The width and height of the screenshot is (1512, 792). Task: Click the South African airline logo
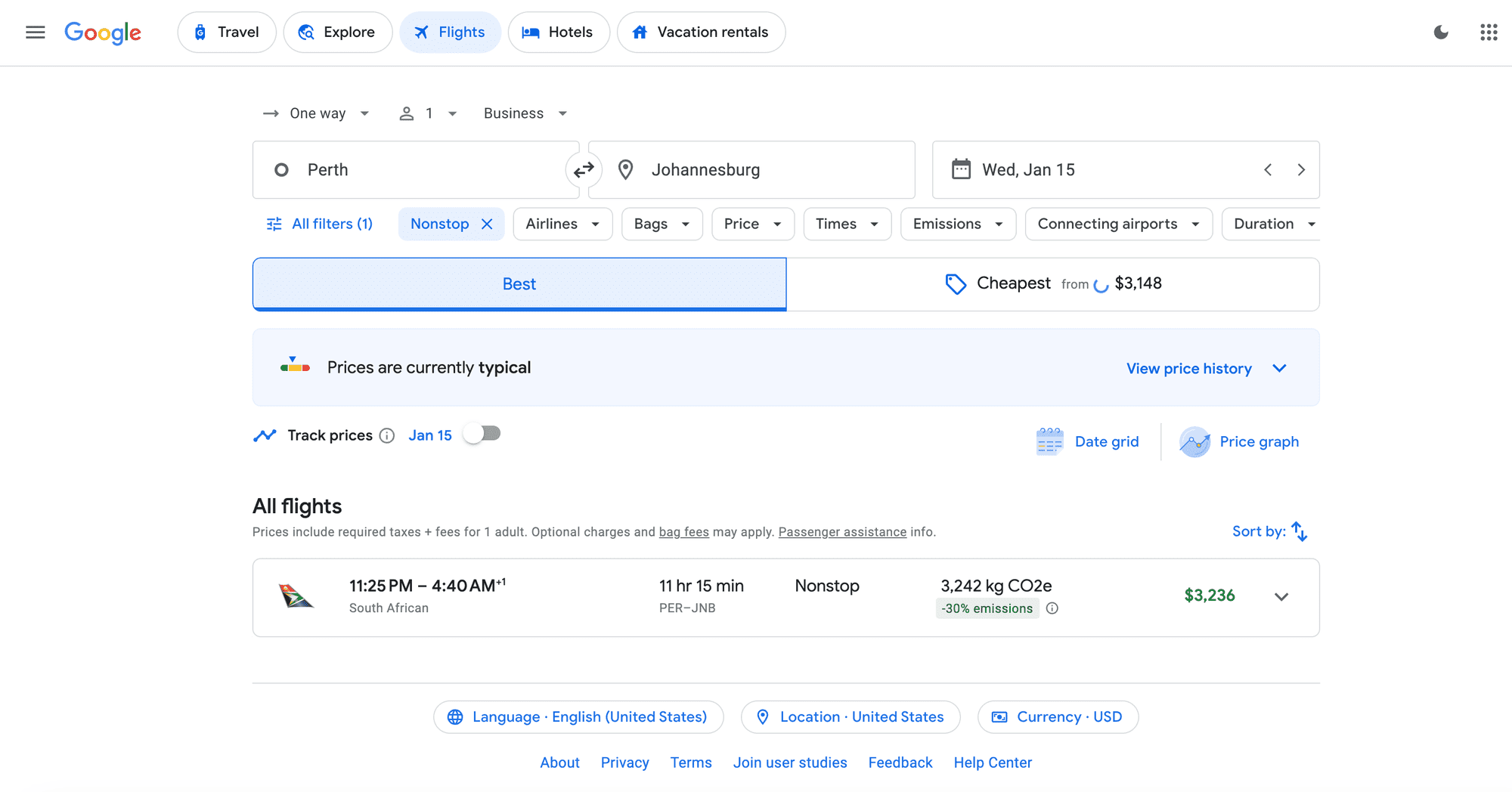[x=296, y=596]
